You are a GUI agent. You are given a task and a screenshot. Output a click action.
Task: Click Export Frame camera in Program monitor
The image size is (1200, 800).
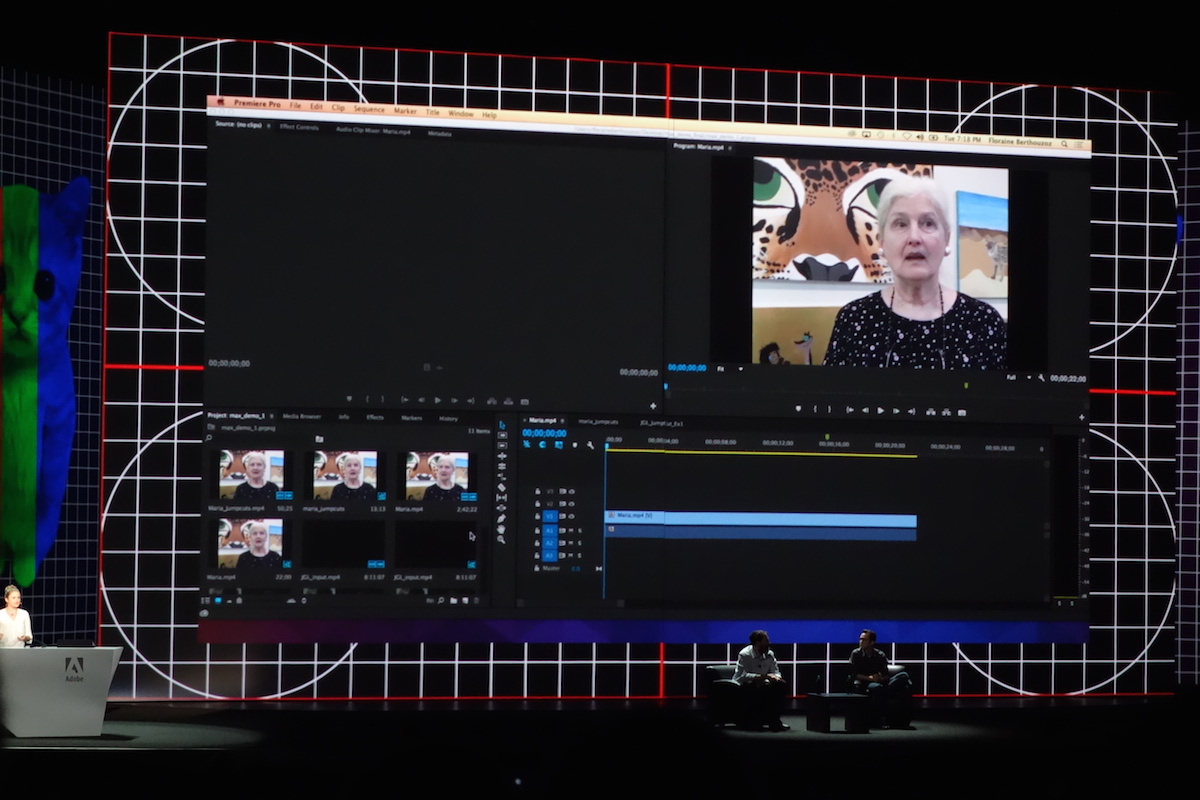point(961,411)
